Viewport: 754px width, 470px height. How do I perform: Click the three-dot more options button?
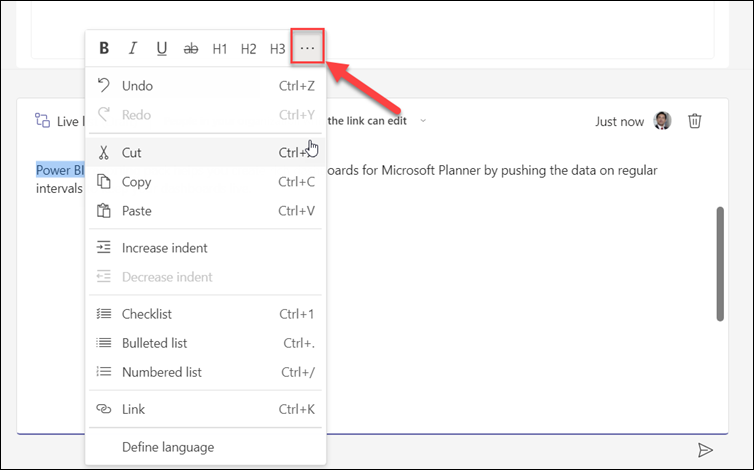(x=307, y=48)
